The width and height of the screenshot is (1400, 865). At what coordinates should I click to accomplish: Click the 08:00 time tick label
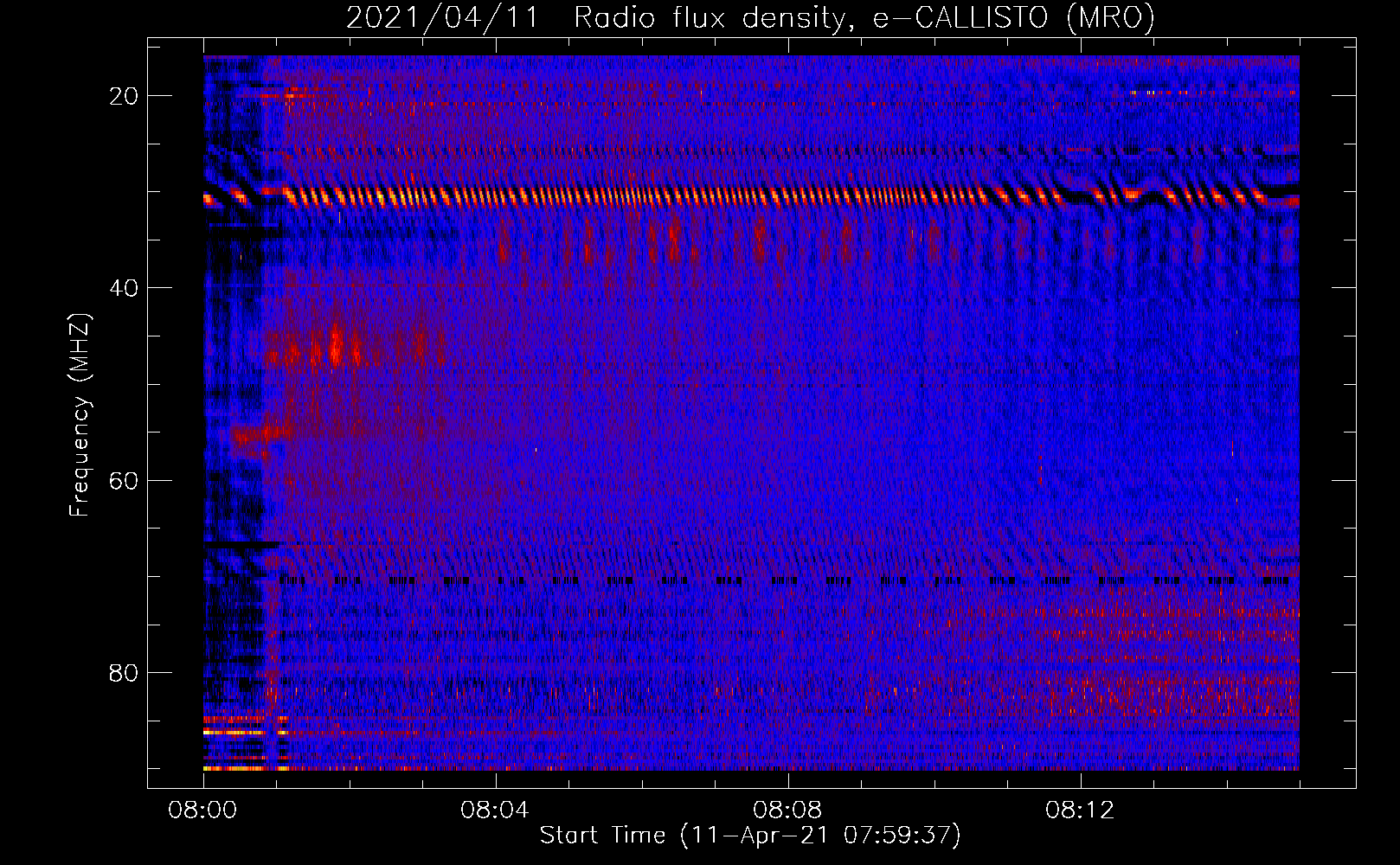[x=203, y=811]
